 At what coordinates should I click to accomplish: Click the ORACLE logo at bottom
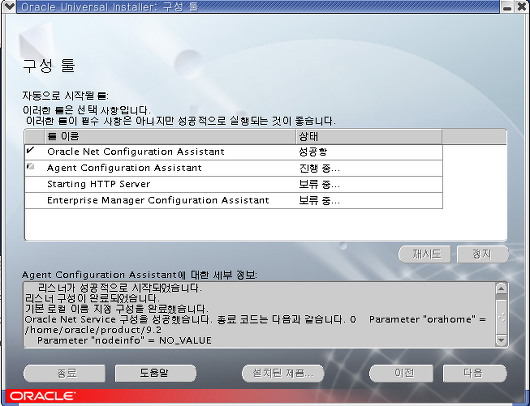tap(42, 396)
